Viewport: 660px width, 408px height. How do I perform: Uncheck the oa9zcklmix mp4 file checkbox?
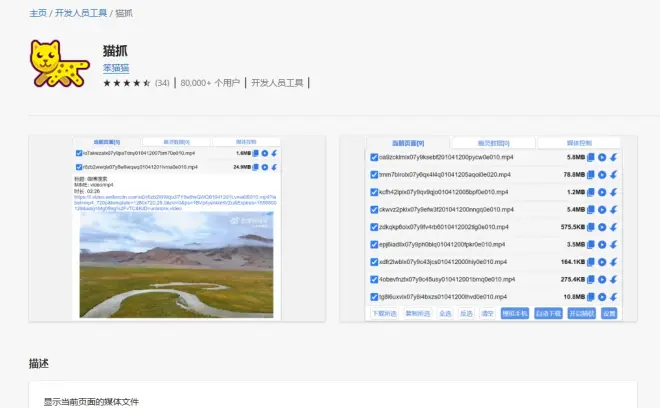[x=374, y=158]
